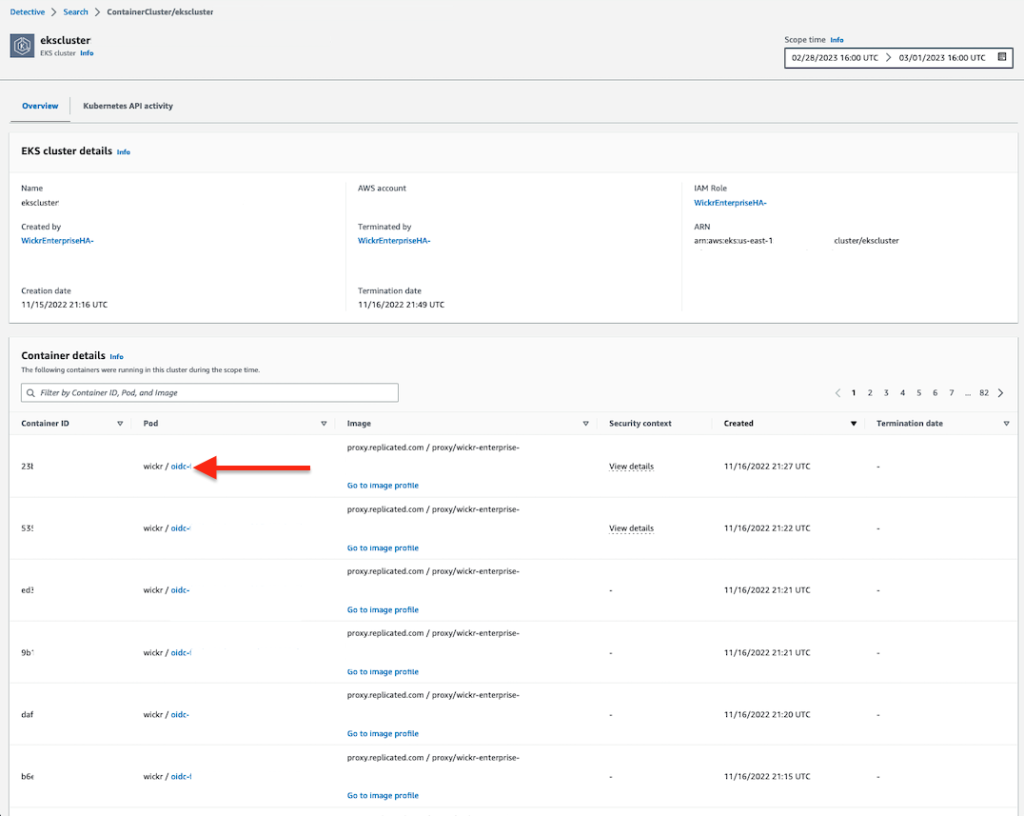Open the Image column filter dropdown
This screenshot has height=816, width=1024.
(586, 423)
